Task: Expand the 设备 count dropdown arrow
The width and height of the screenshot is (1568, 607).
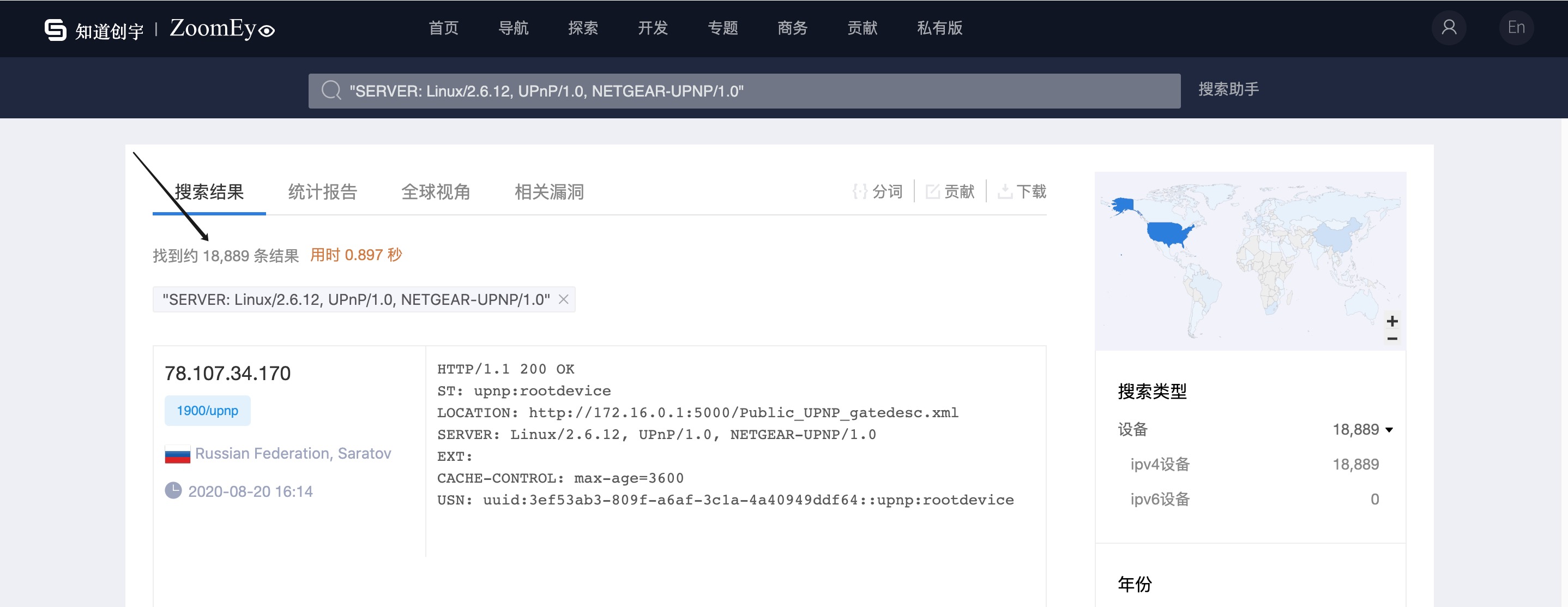Action: 1389,430
